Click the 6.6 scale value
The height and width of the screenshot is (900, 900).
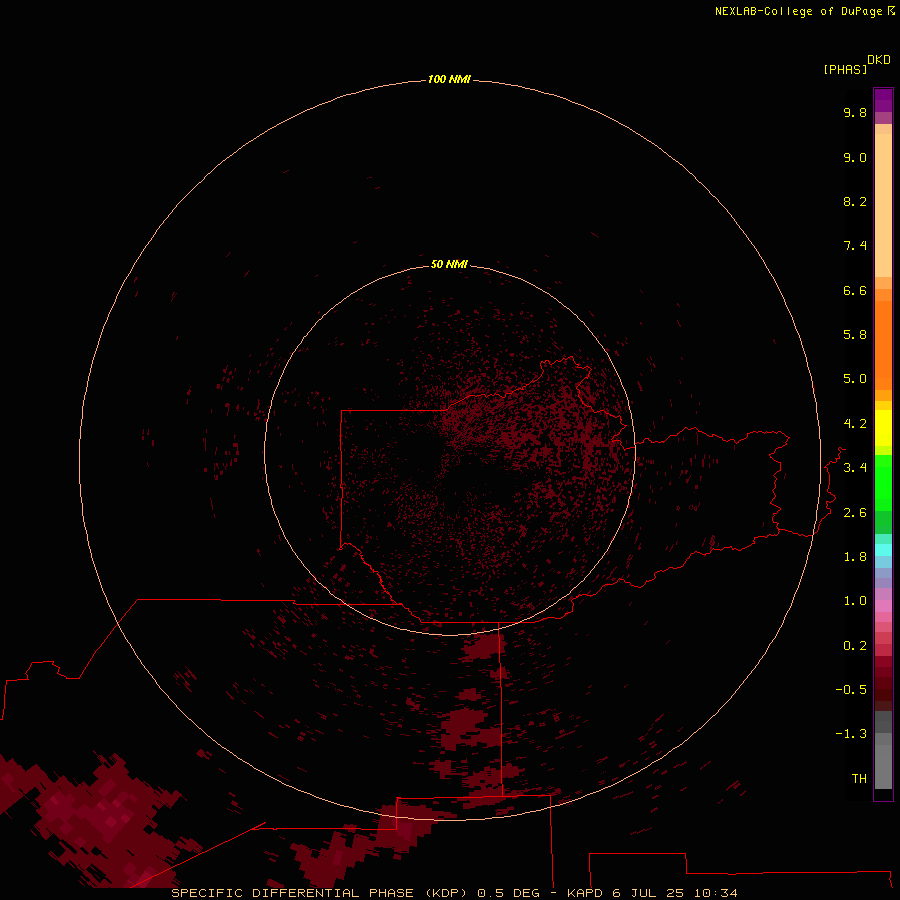[x=855, y=291]
